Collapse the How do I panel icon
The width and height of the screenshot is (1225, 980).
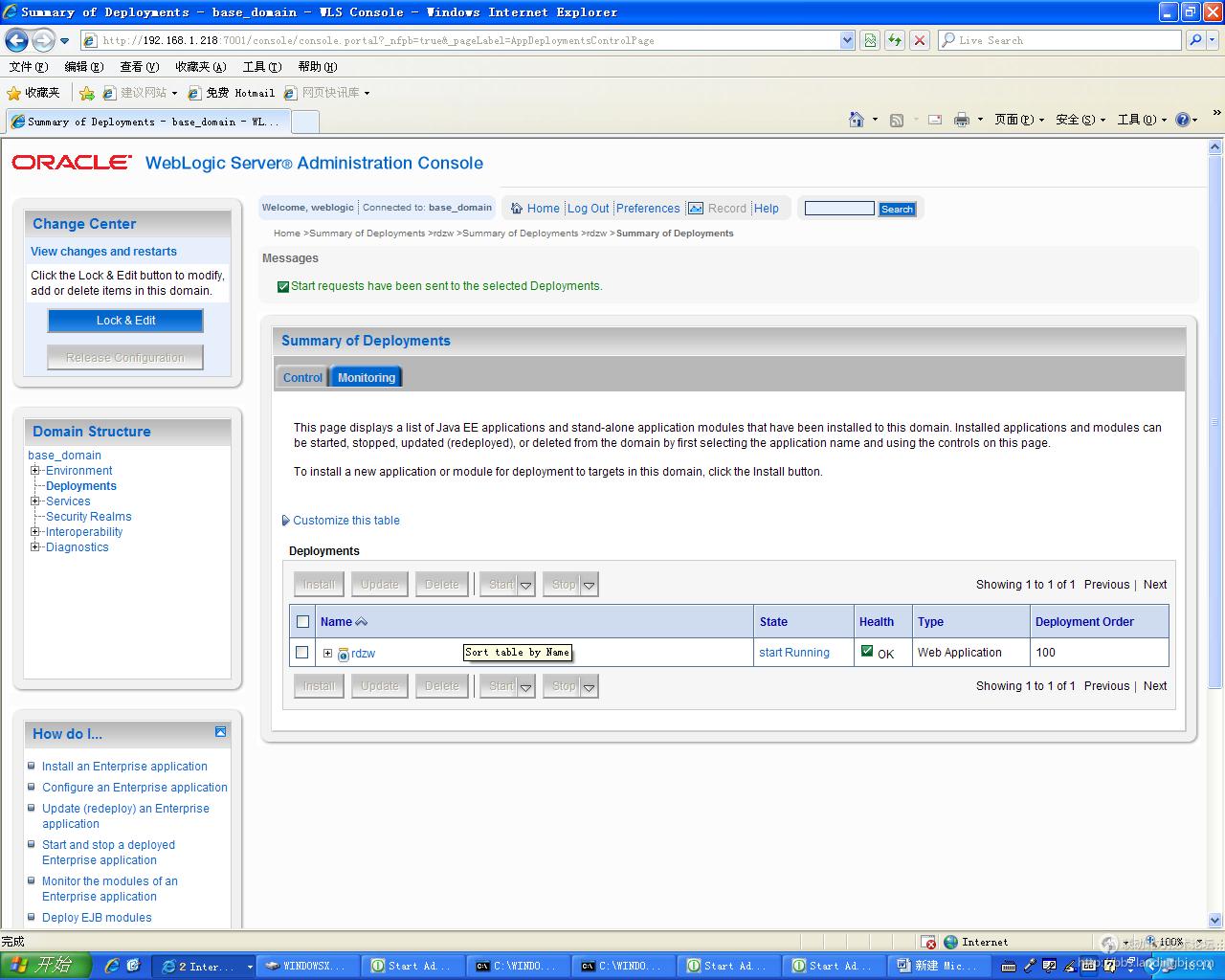(220, 732)
